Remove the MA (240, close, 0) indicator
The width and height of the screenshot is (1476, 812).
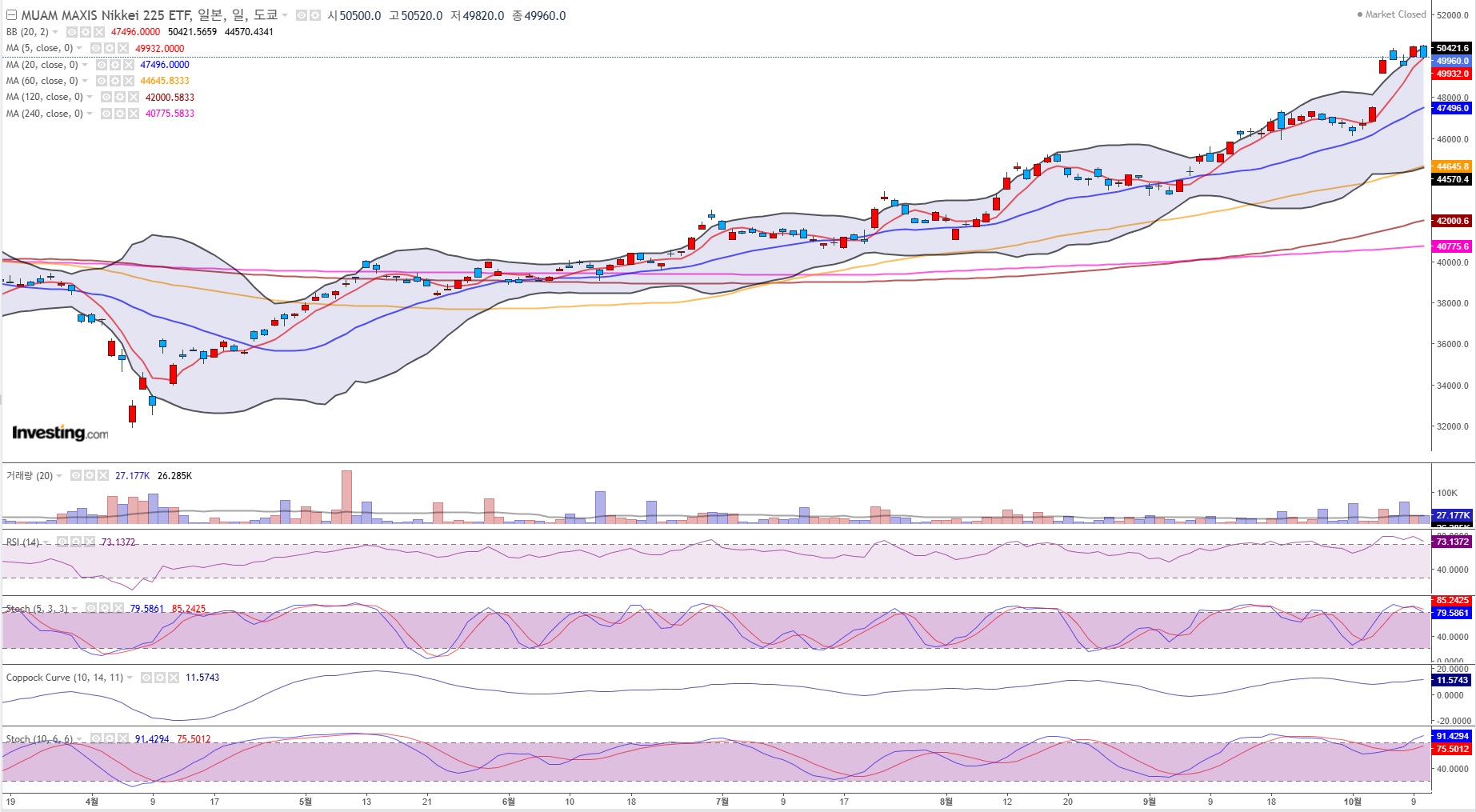point(133,114)
